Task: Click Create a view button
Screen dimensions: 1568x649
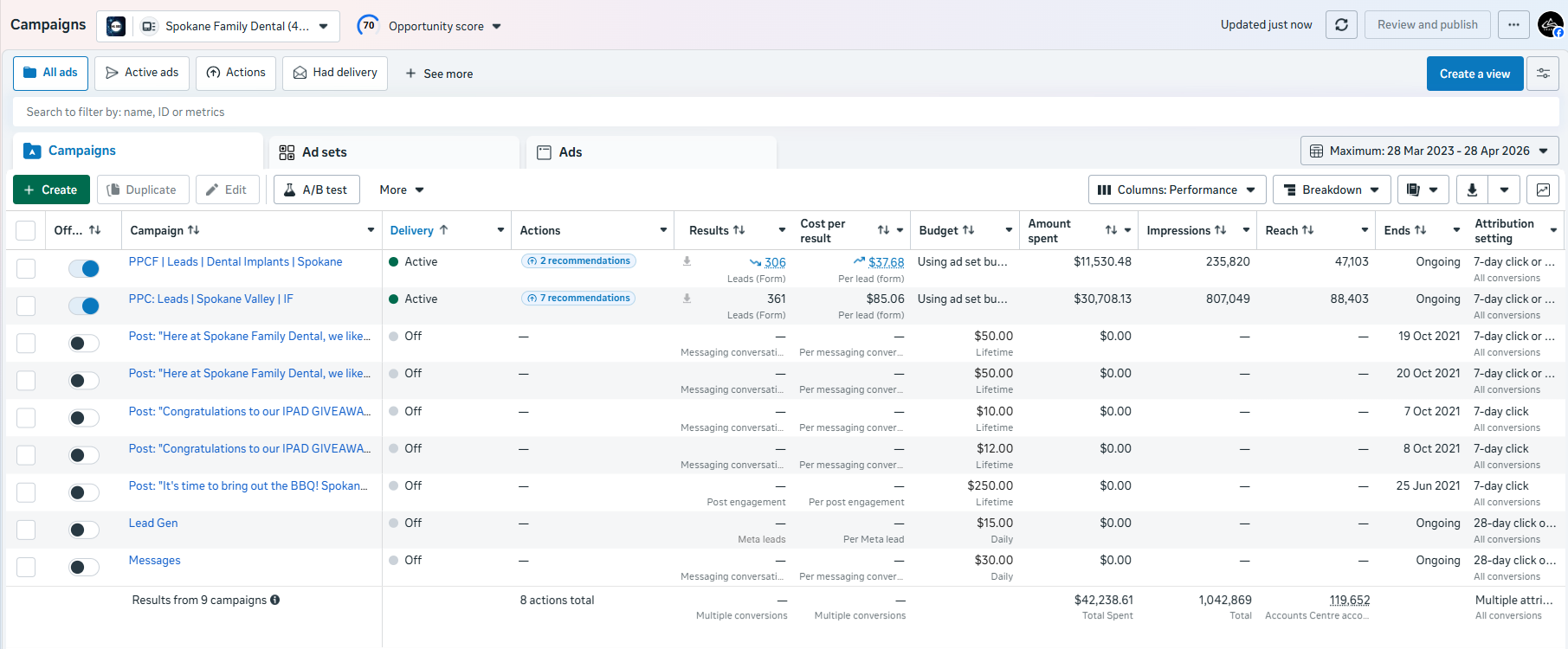Action: pos(1474,74)
